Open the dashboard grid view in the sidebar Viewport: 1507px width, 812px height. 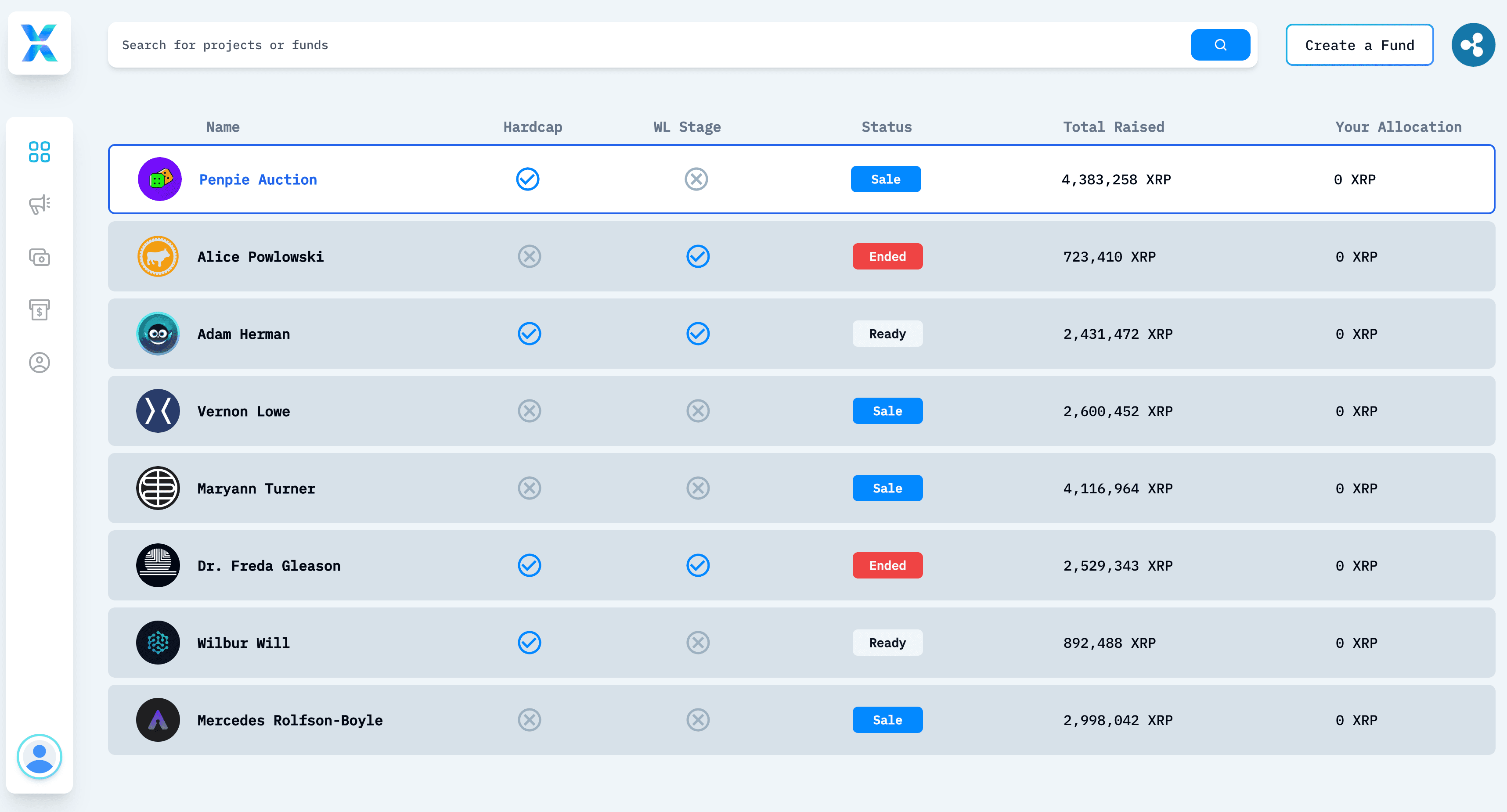[39, 152]
